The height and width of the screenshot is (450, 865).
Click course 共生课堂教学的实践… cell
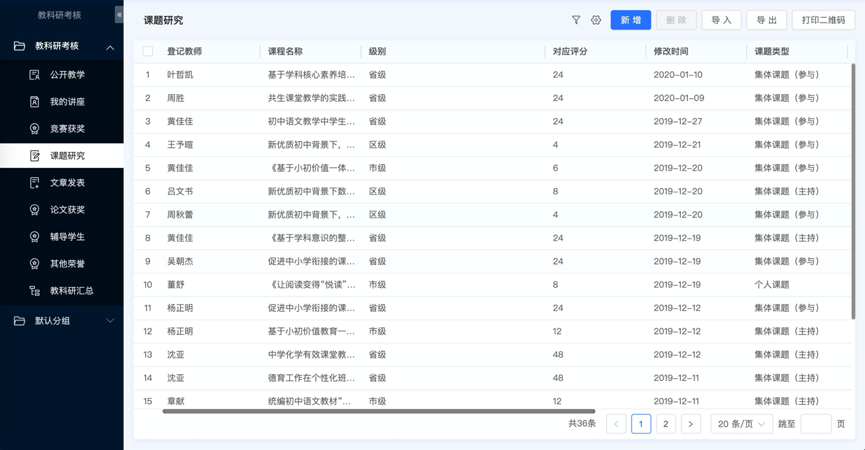pos(311,98)
